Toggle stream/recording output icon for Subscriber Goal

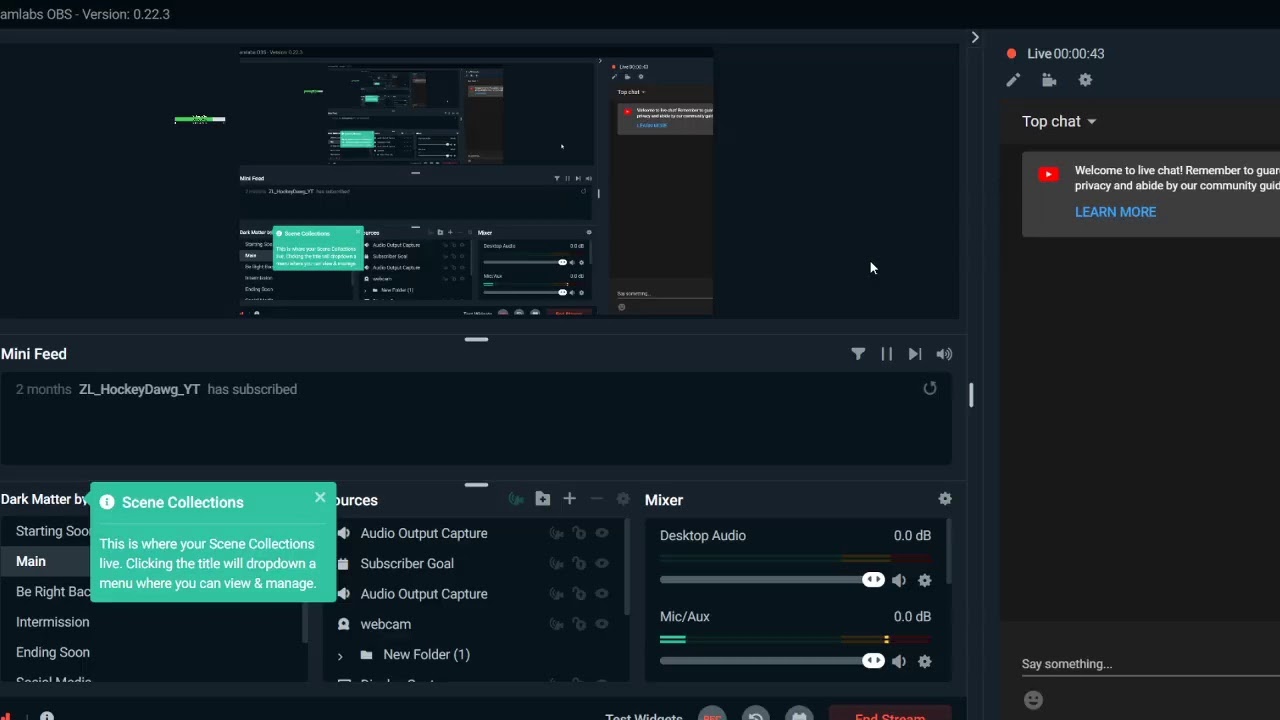click(556, 564)
